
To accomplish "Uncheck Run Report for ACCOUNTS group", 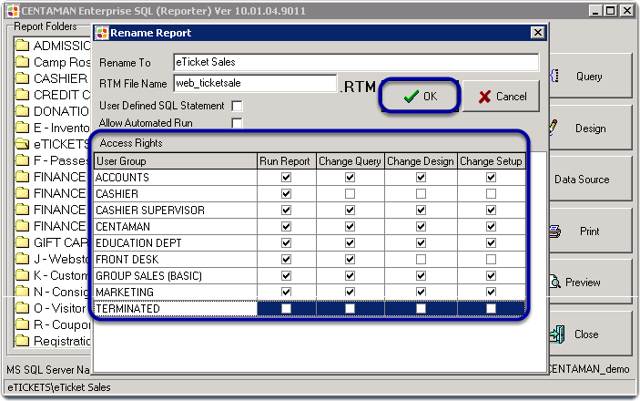I will click(x=286, y=177).
